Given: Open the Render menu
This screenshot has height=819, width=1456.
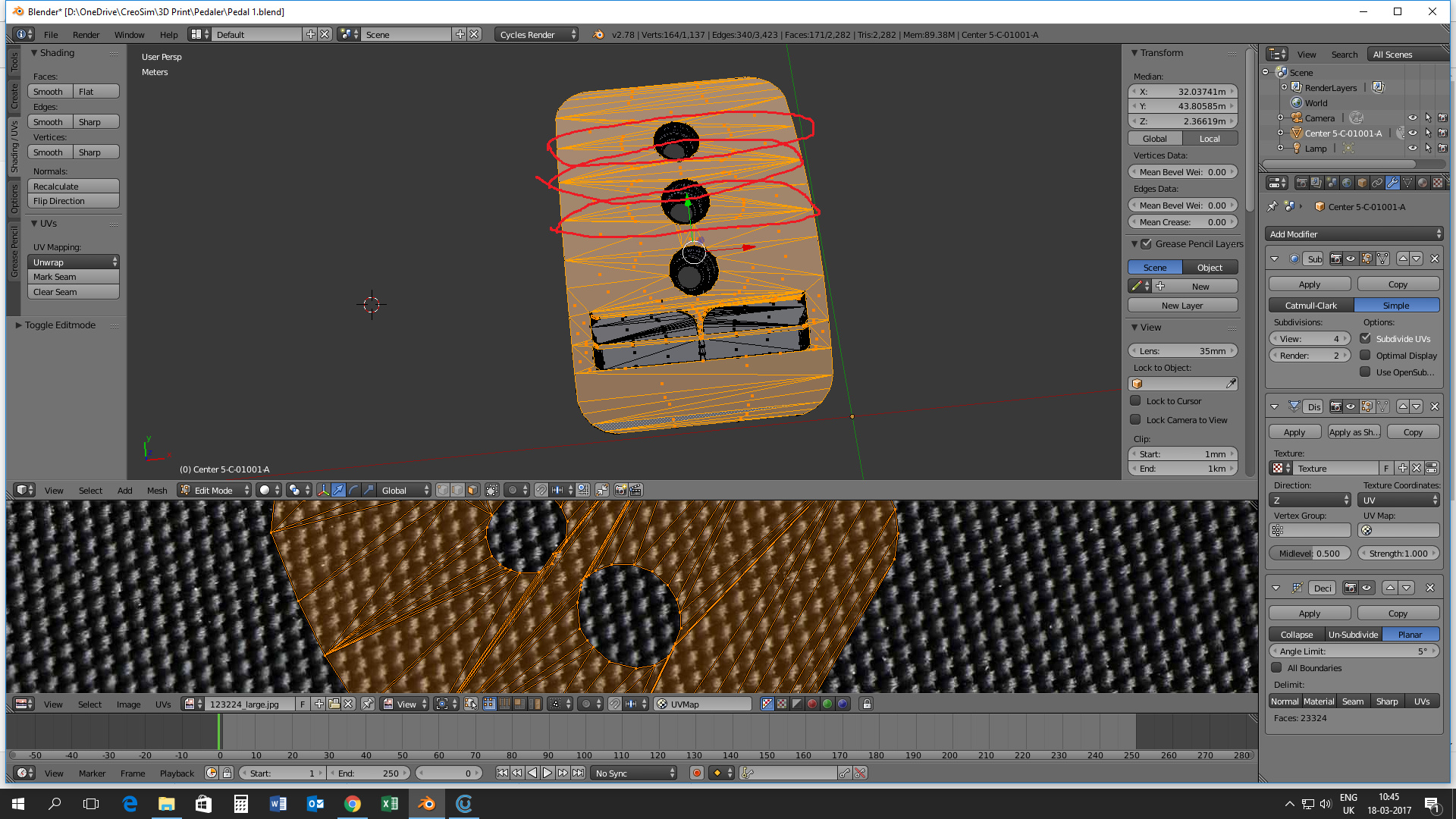Looking at the screenshot, I should click(x=86, y=35).
